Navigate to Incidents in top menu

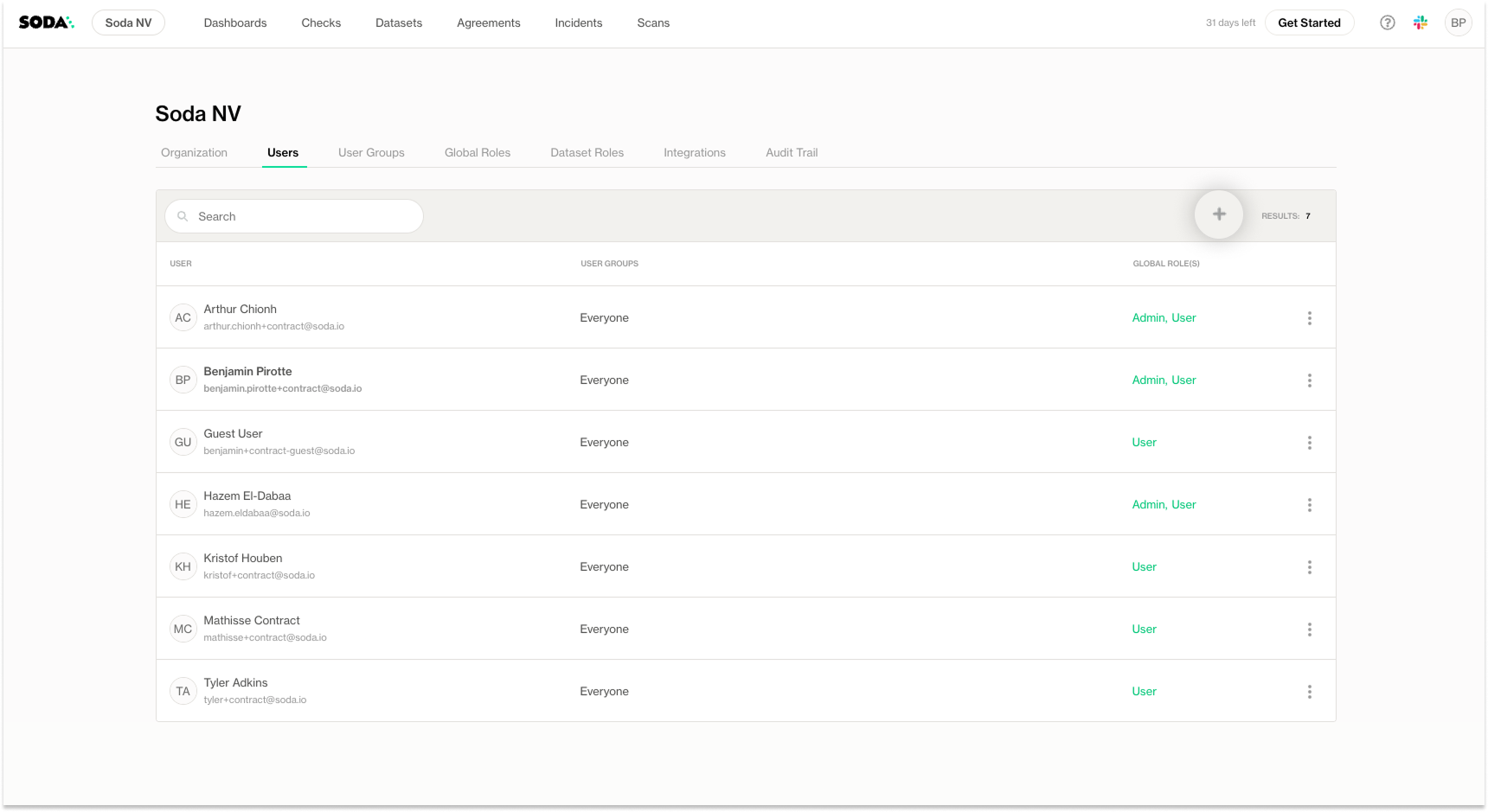point(578,22)
